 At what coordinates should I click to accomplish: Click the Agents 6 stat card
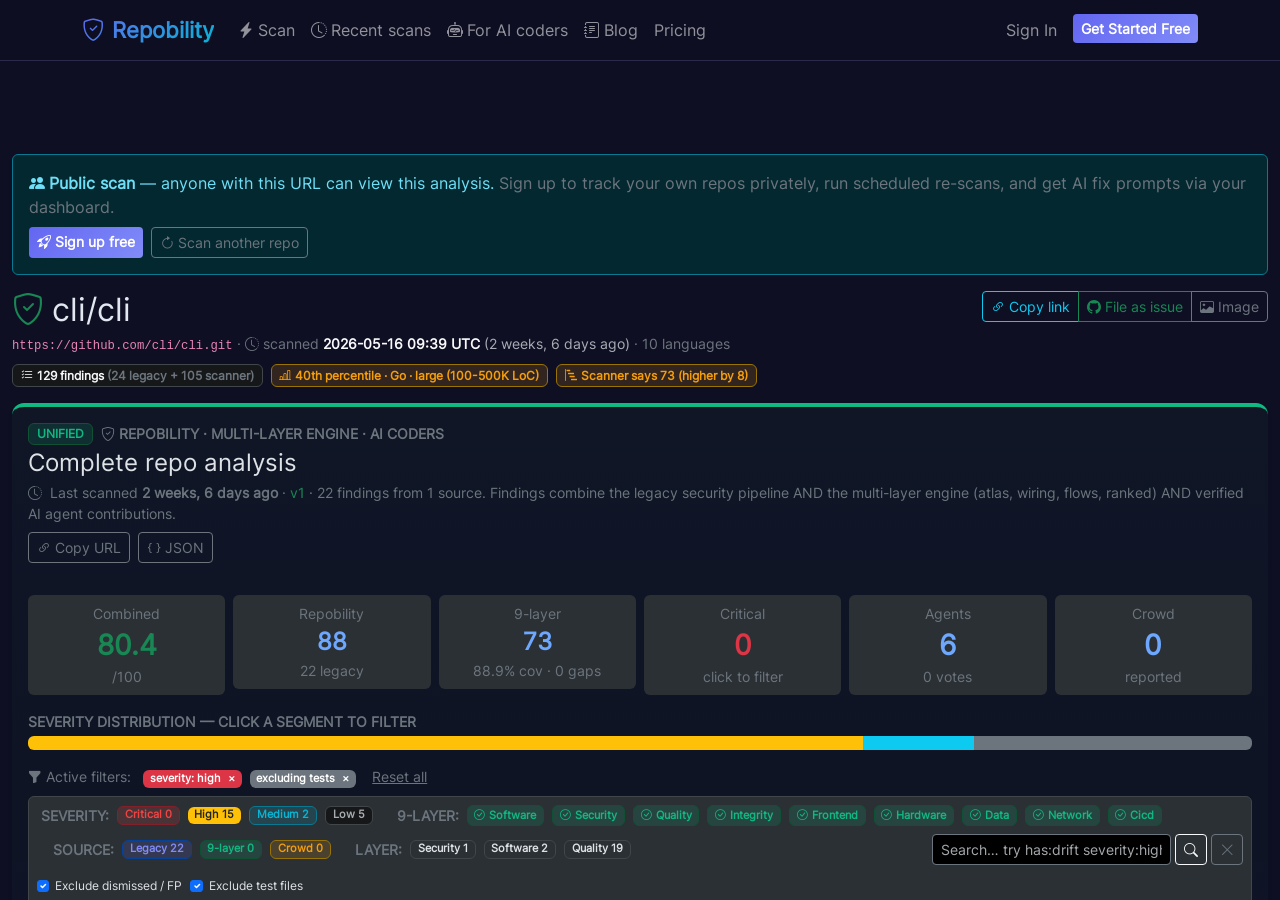(948, 645)
